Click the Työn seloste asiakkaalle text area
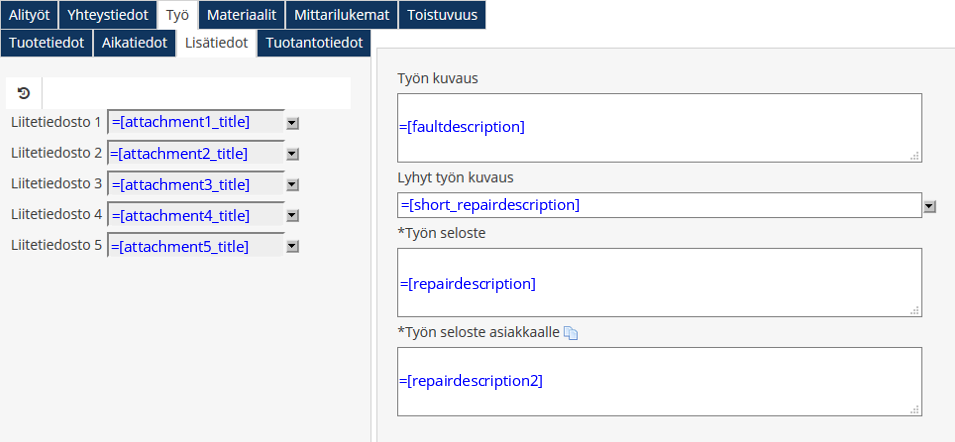 [x=658, y=381]
